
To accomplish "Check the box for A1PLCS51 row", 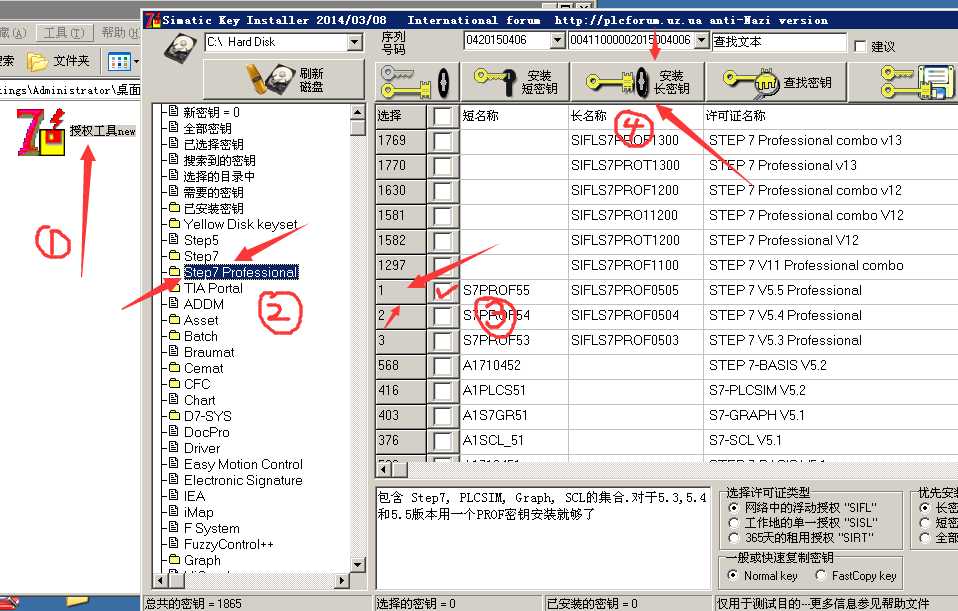I will [442, 392].
